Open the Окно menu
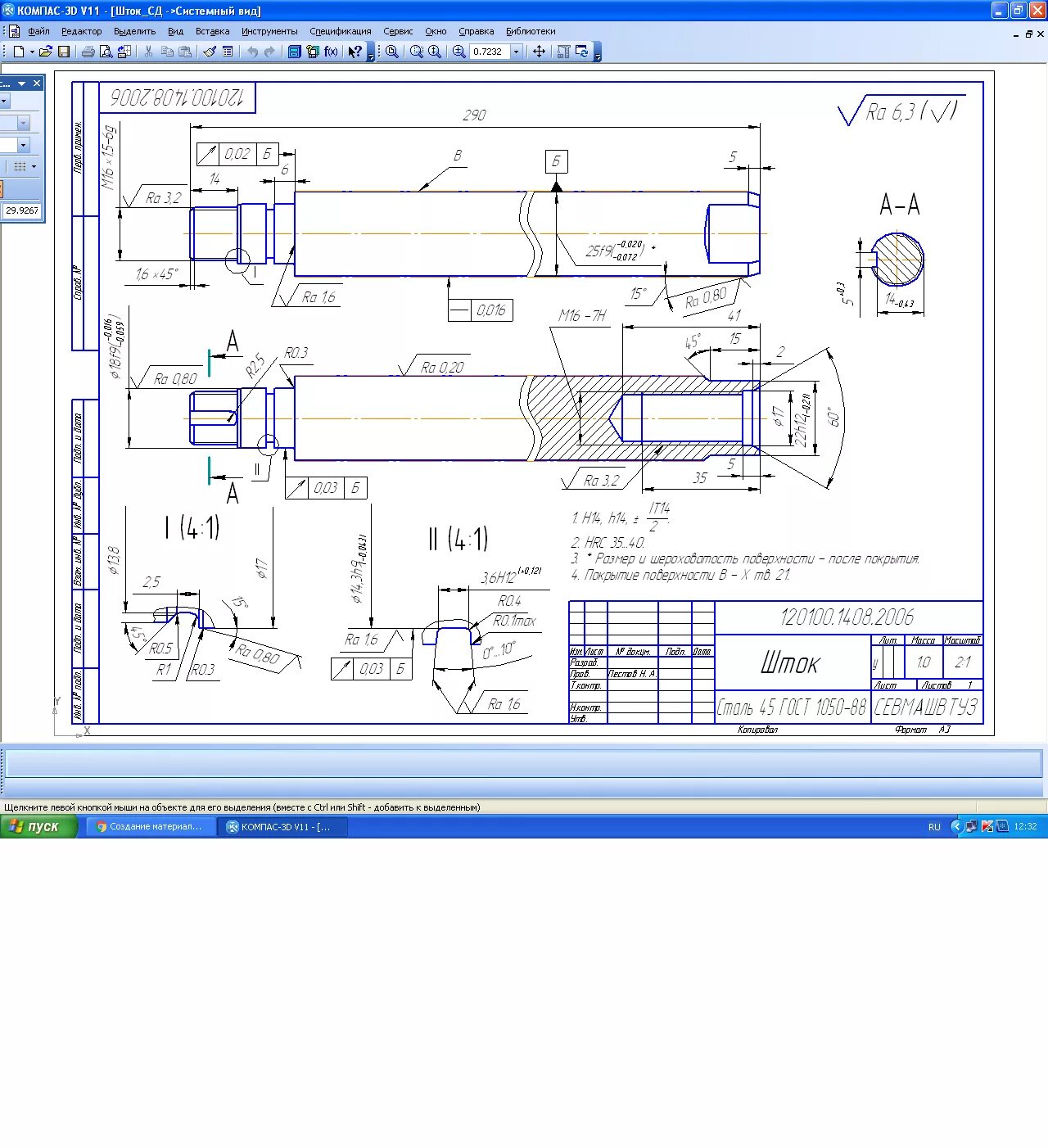The image size is (1048, 1148). click(436, 31)
